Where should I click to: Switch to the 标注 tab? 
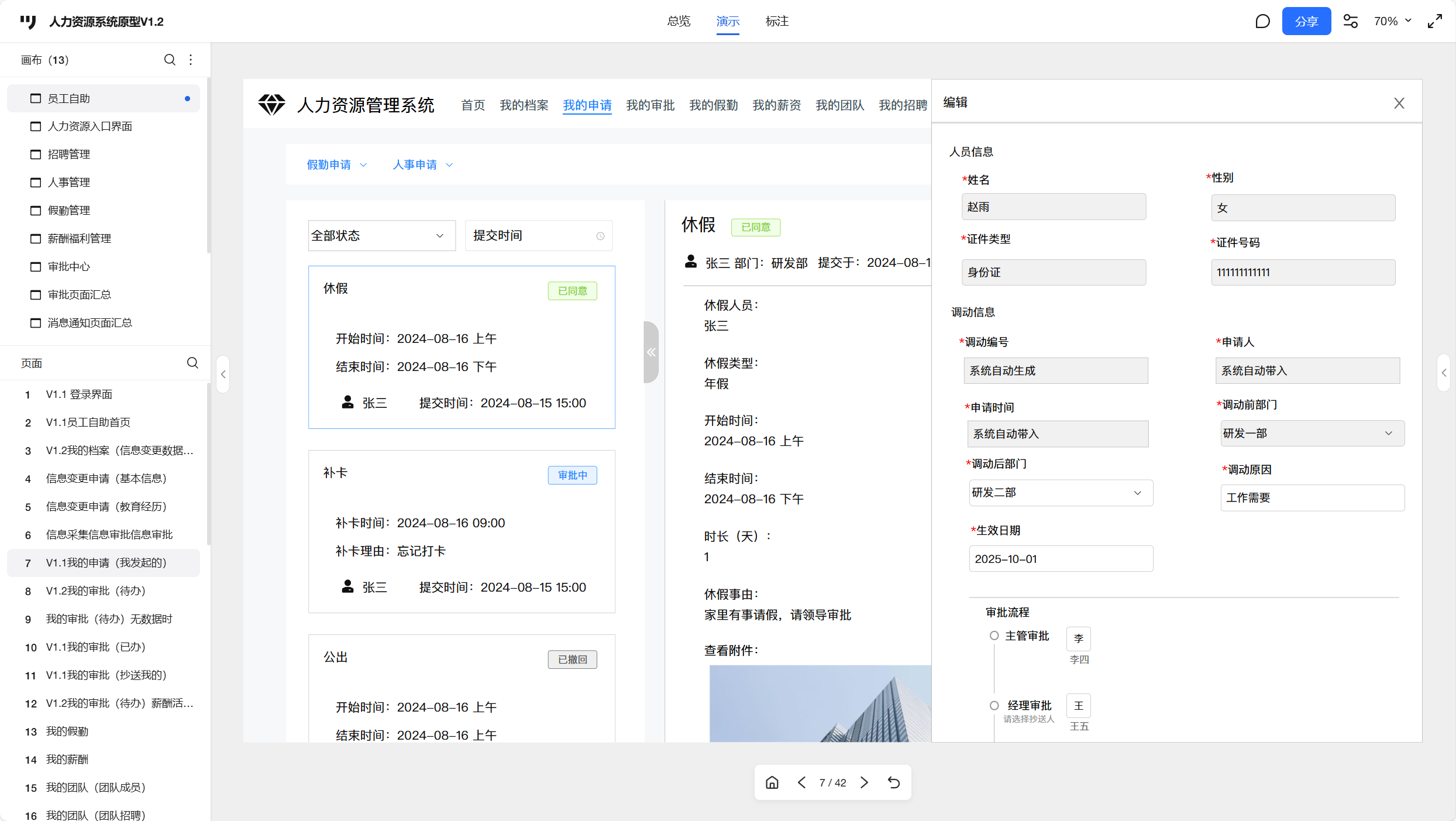coord(777,22)
